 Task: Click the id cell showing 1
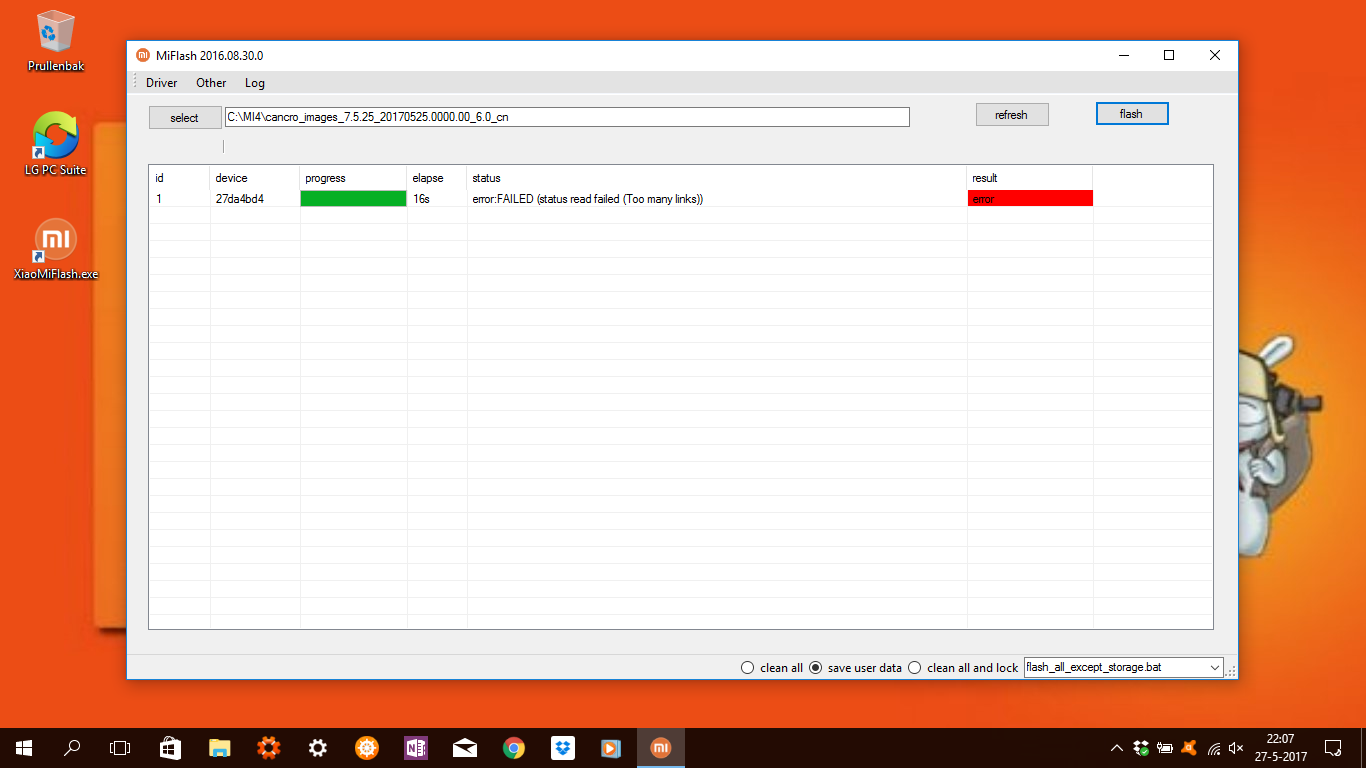pyautogui.click(x=159, y=199)
